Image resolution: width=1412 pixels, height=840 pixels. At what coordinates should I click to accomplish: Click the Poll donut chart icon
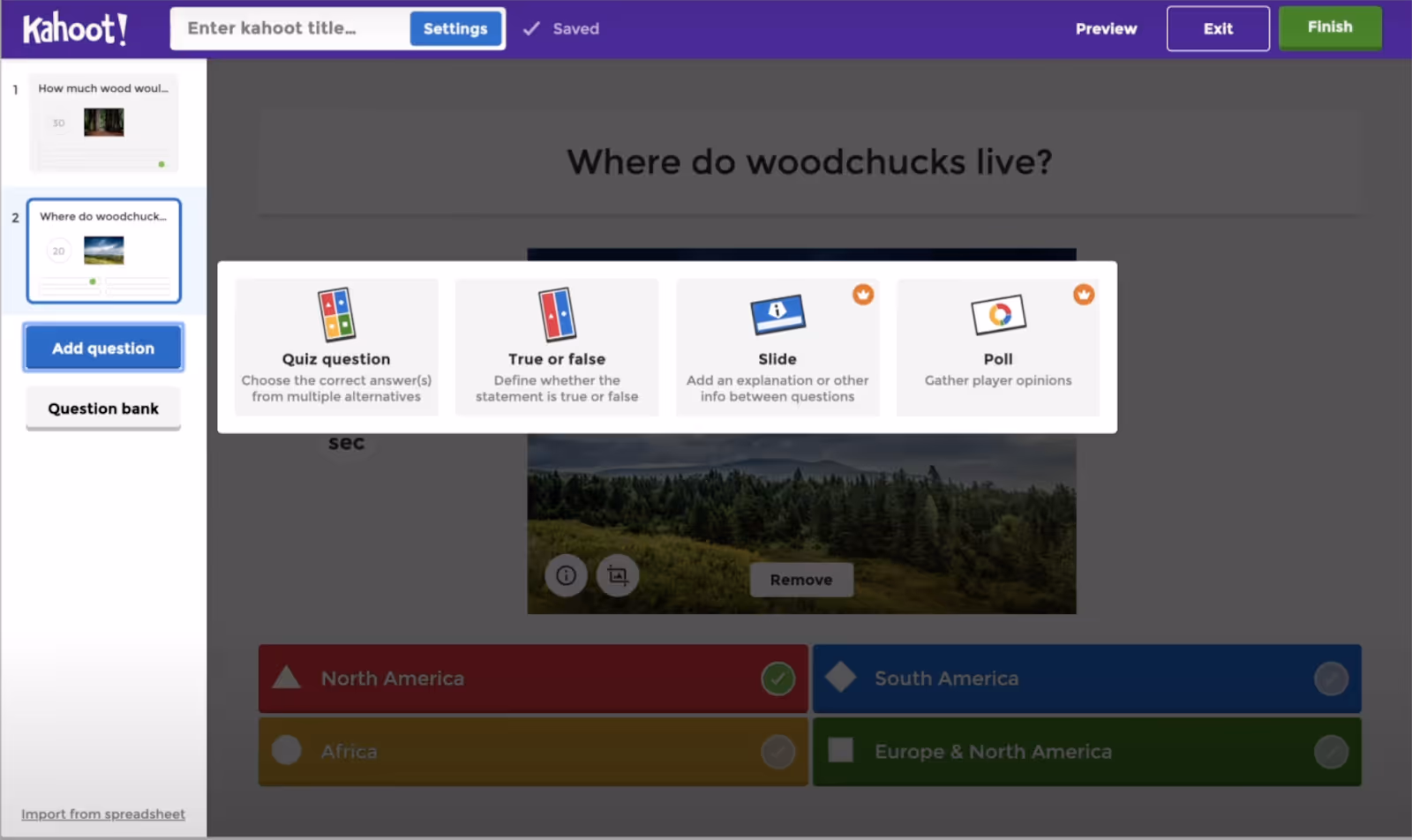pos(998,314)
